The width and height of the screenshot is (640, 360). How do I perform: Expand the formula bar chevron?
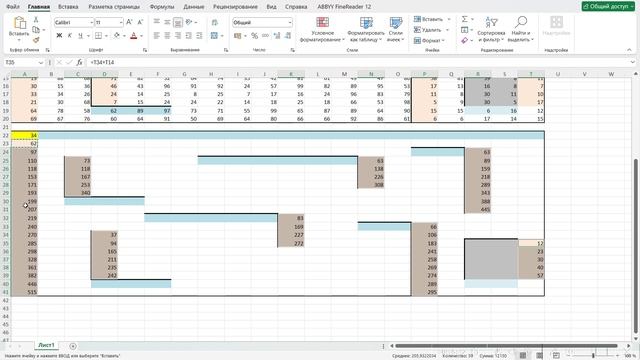(x=632, y=62)
